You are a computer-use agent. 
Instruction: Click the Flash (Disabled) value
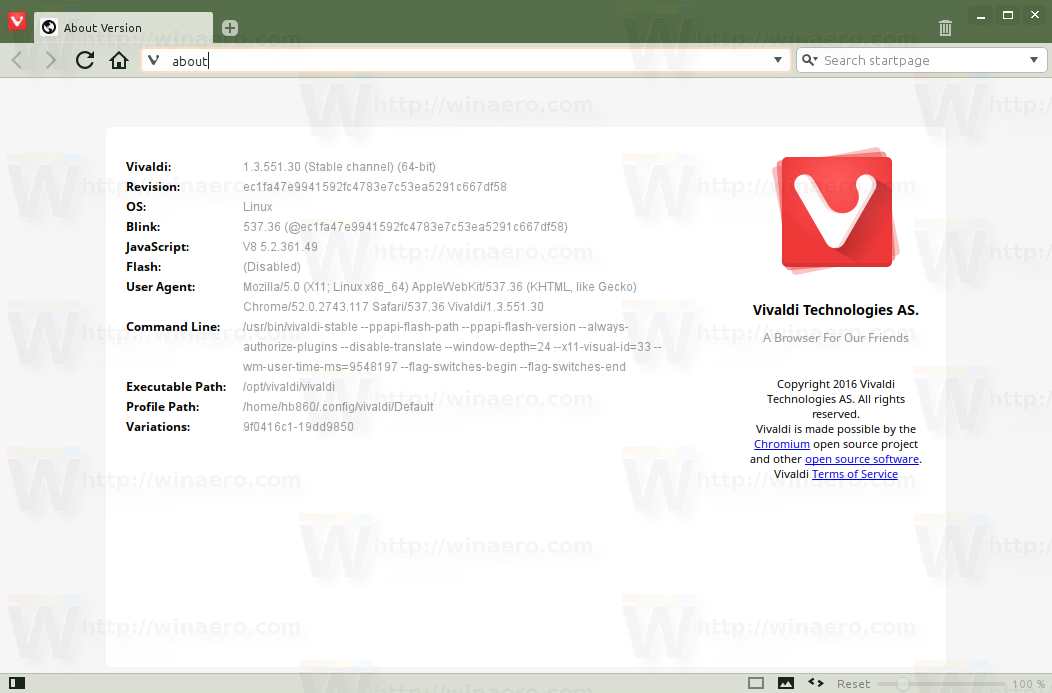tap(272, 267)
